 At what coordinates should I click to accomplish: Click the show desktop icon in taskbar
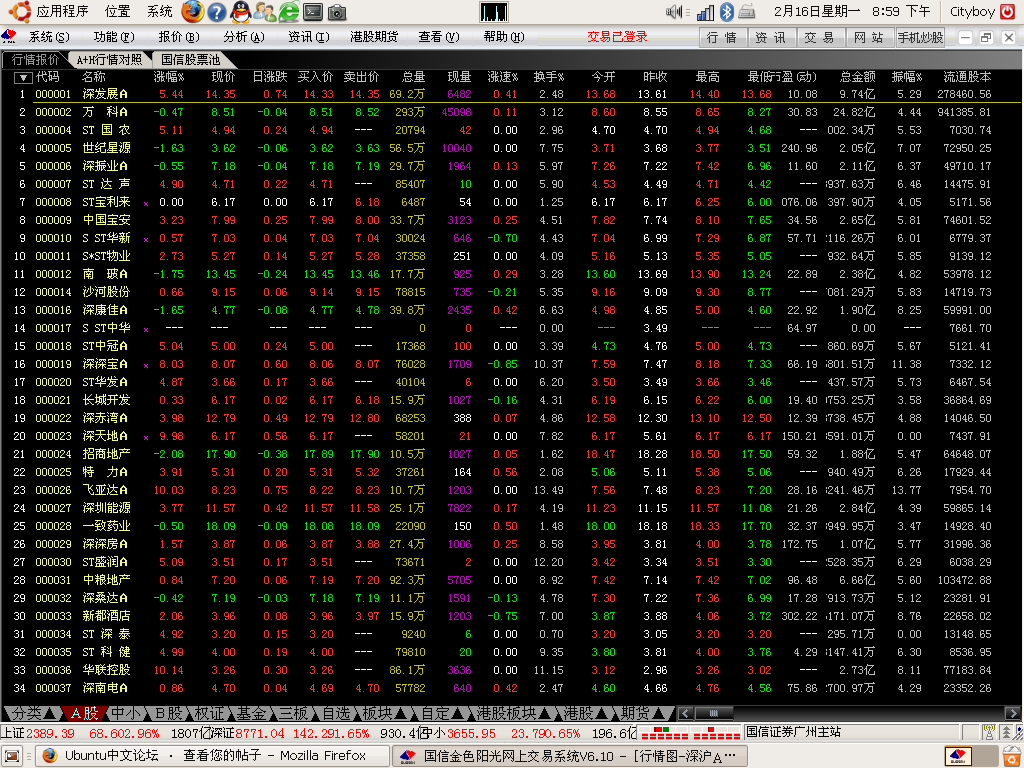point(12,756)
